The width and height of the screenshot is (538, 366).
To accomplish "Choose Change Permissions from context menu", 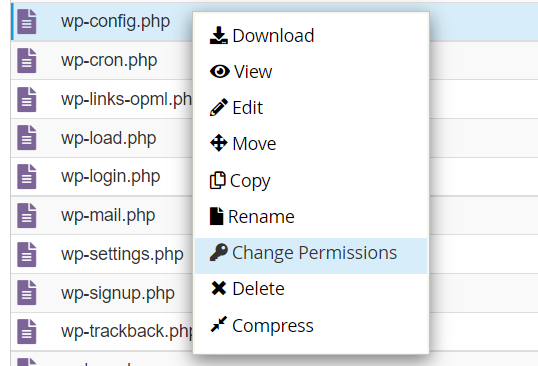I will (x=311, y=256).
